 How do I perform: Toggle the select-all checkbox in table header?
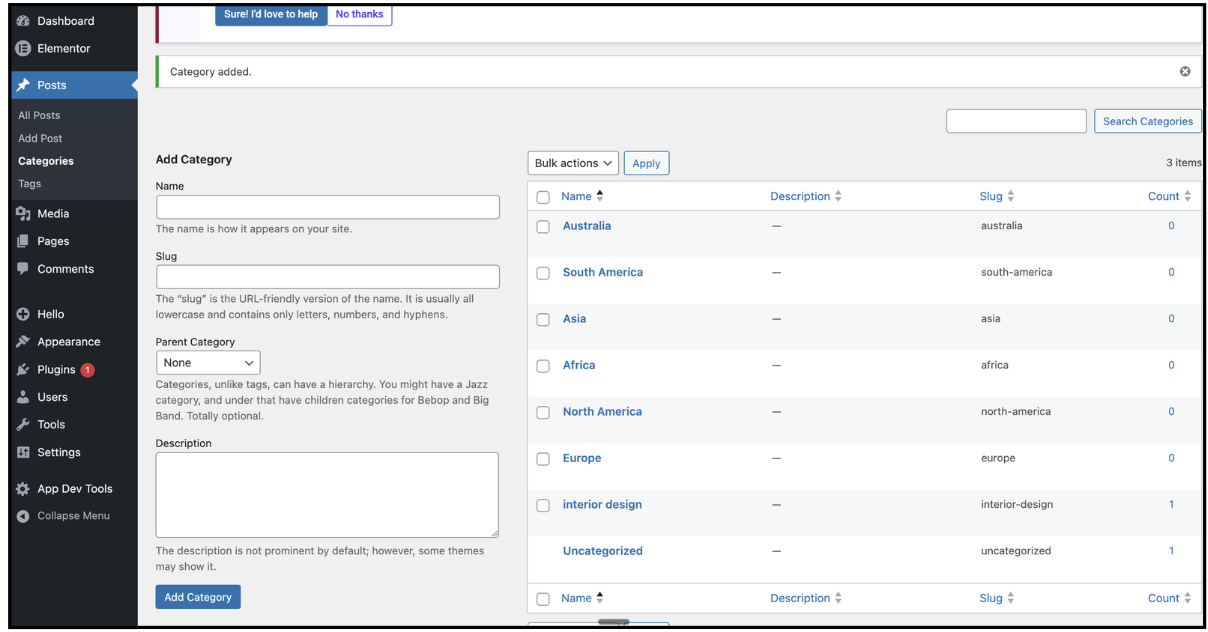pyautogui.click(x=543, y=197)
